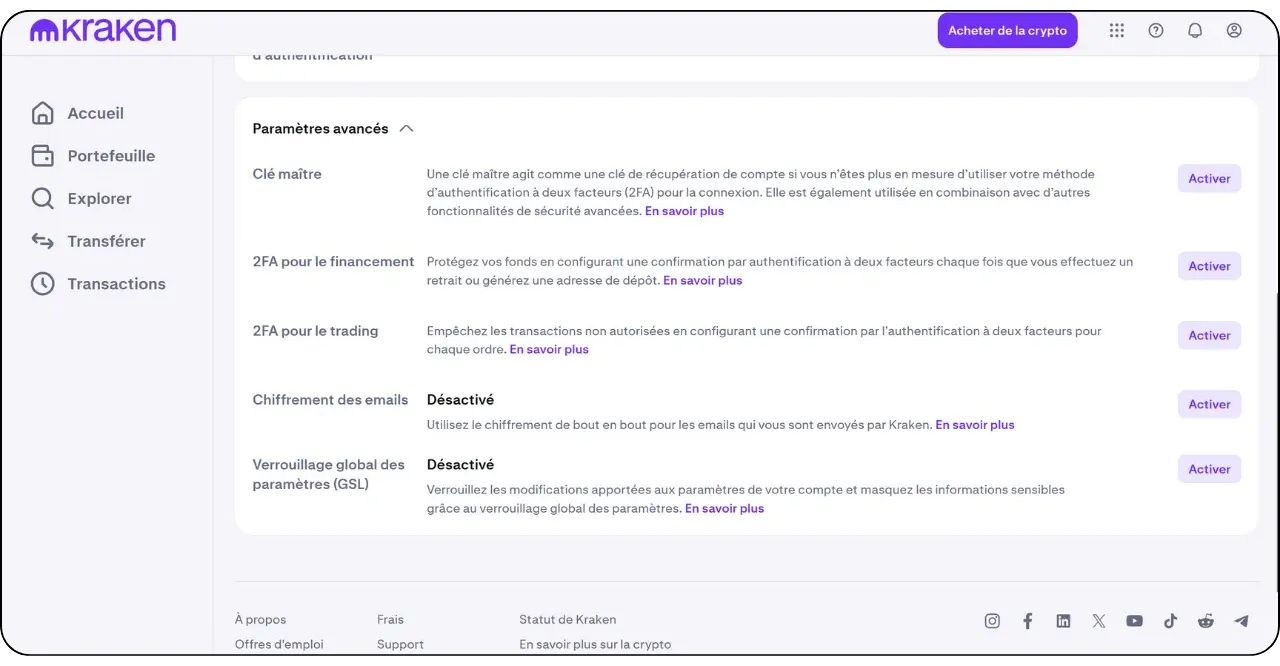Open Statut de Kraken footer link
This screenshot has width=1280, height=666.
567,620
